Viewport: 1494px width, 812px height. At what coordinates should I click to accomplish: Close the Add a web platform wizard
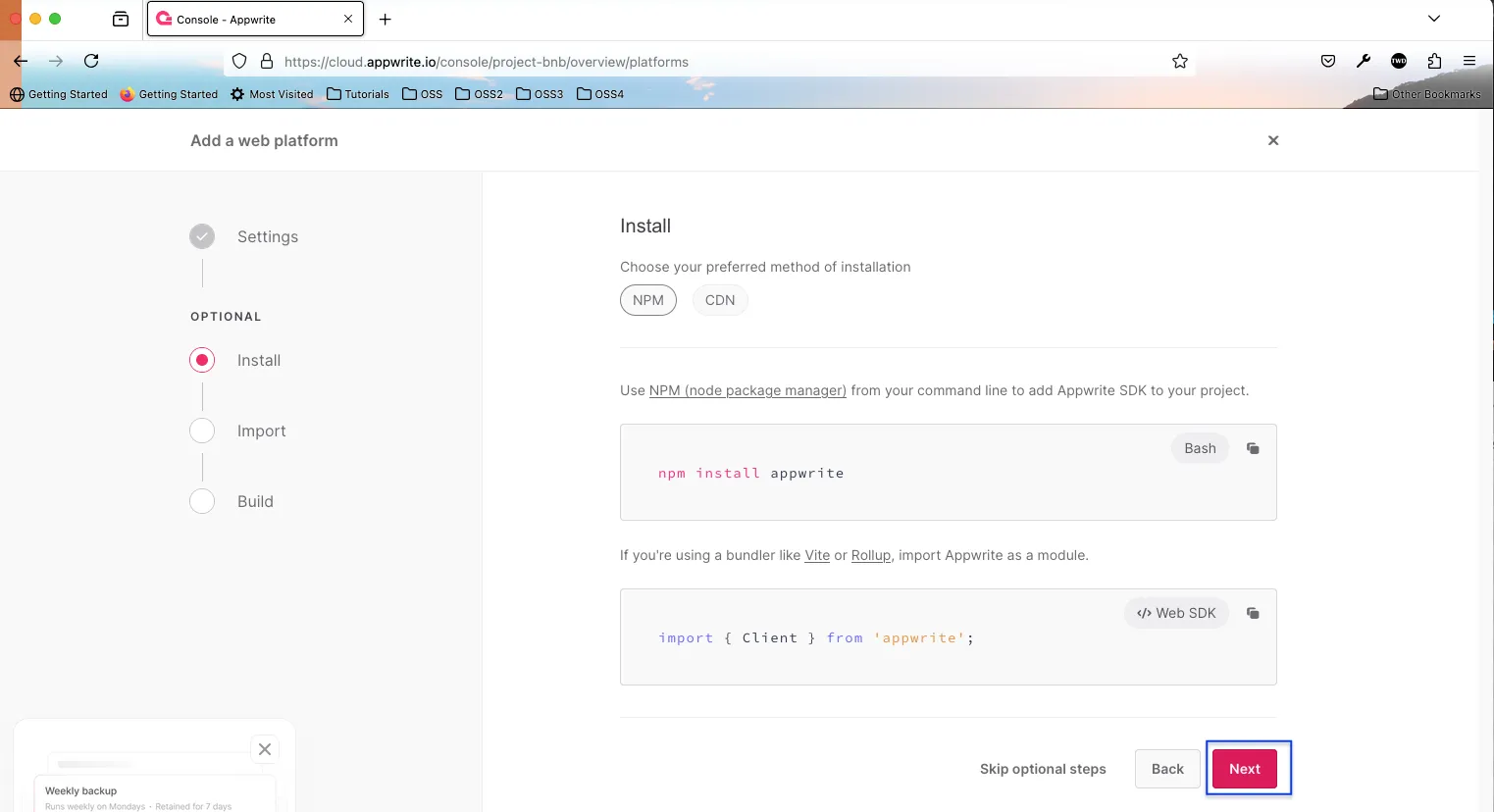tap(1273, 140)
